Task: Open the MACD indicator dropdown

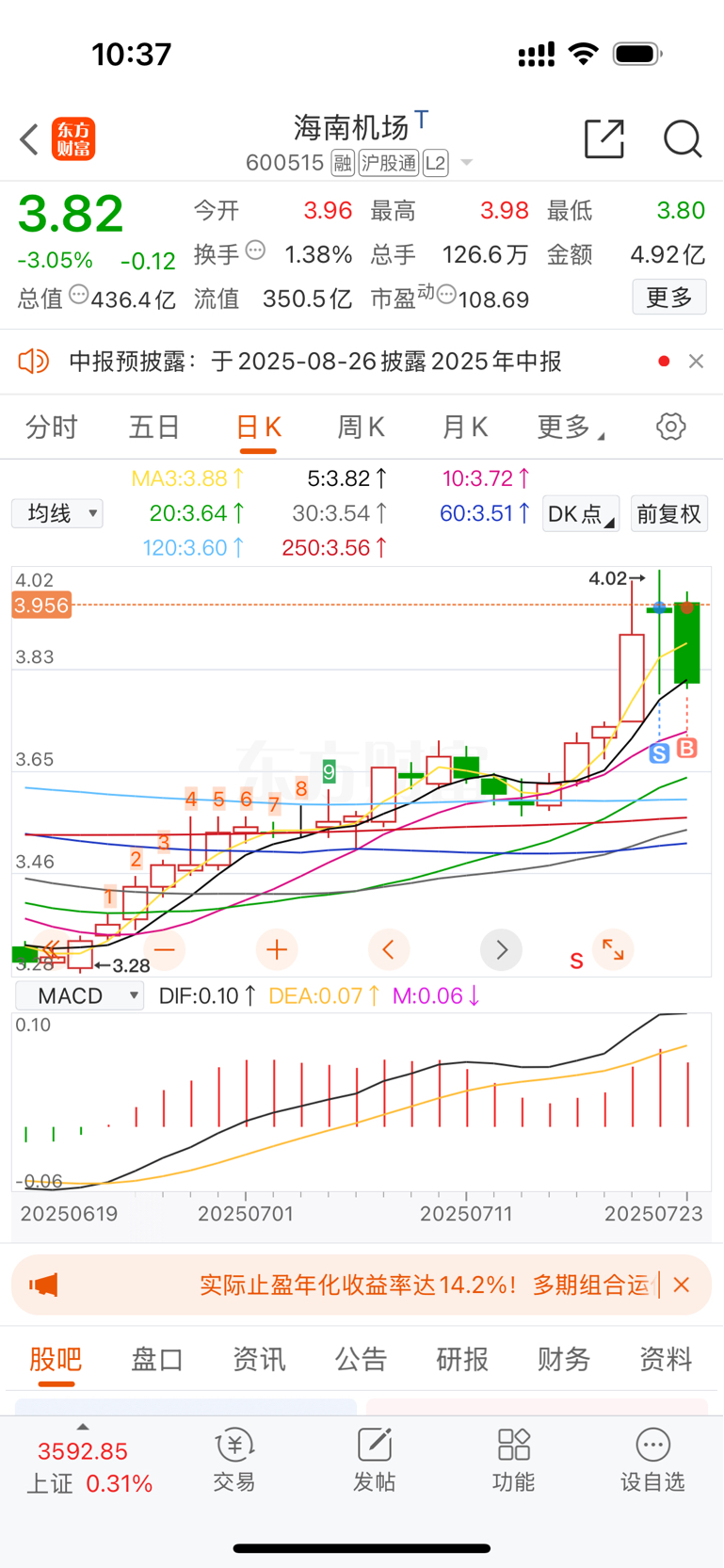Action: coord(79,995)
